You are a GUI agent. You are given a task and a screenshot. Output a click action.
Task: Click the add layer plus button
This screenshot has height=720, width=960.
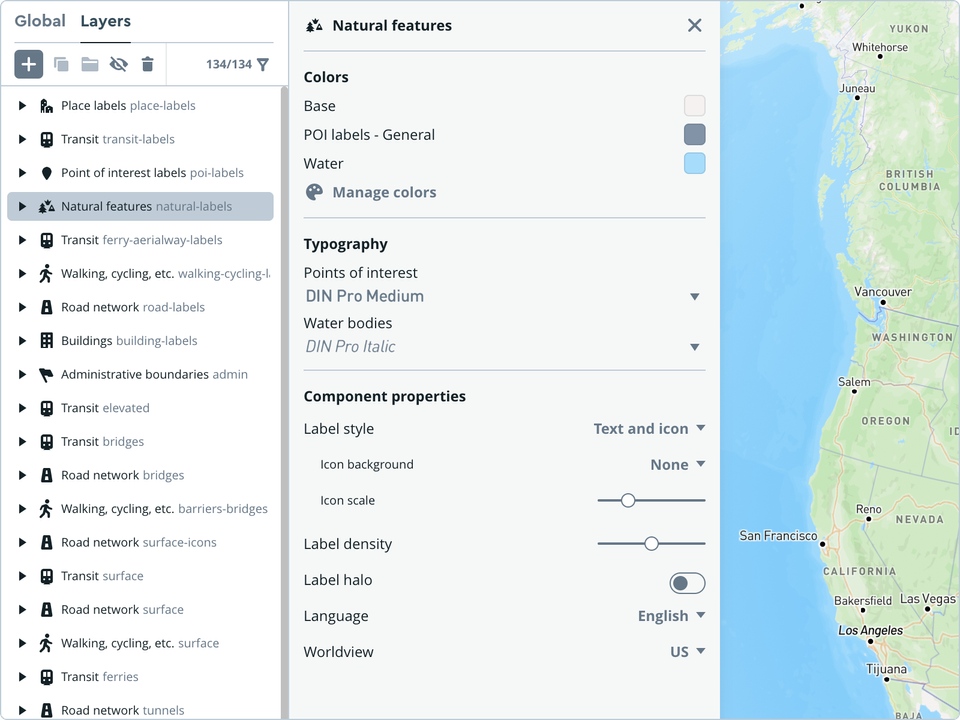28,64
